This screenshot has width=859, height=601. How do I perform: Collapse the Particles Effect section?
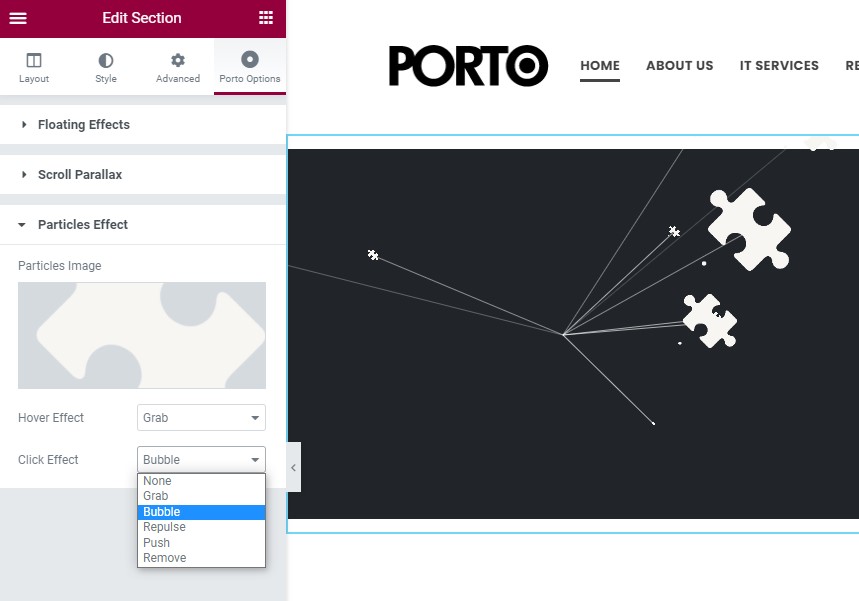click(142, 225)
